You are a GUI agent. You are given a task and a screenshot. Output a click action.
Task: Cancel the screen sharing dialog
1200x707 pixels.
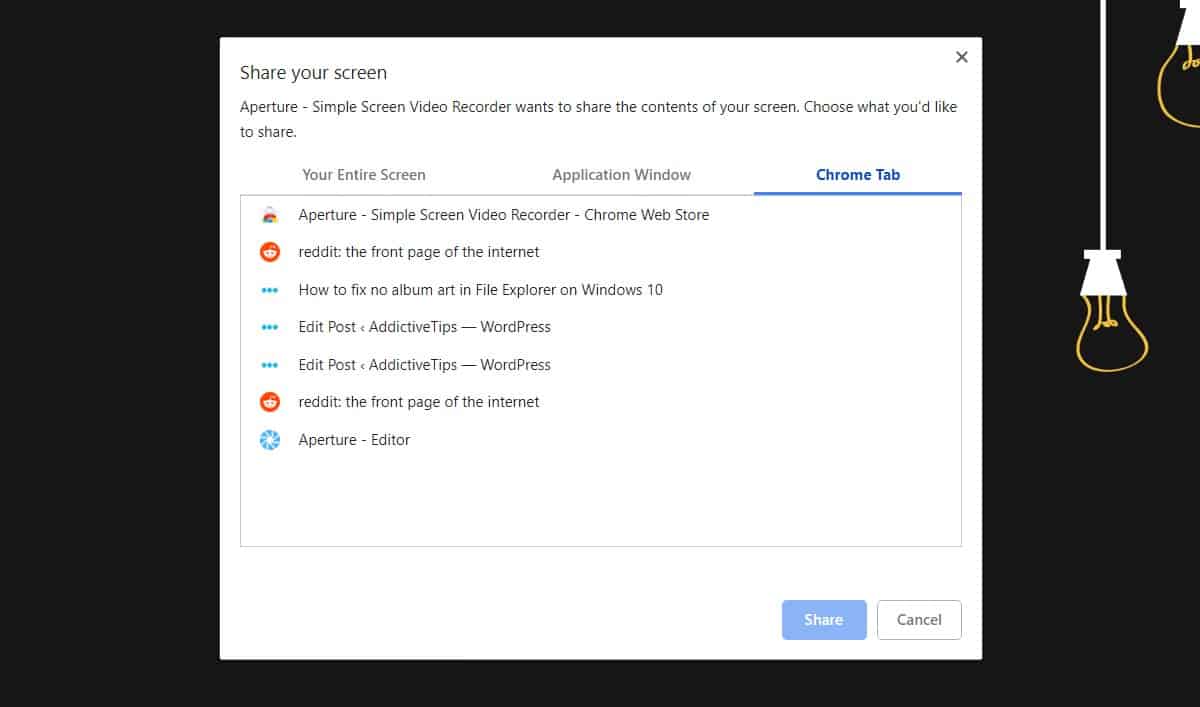919,620
